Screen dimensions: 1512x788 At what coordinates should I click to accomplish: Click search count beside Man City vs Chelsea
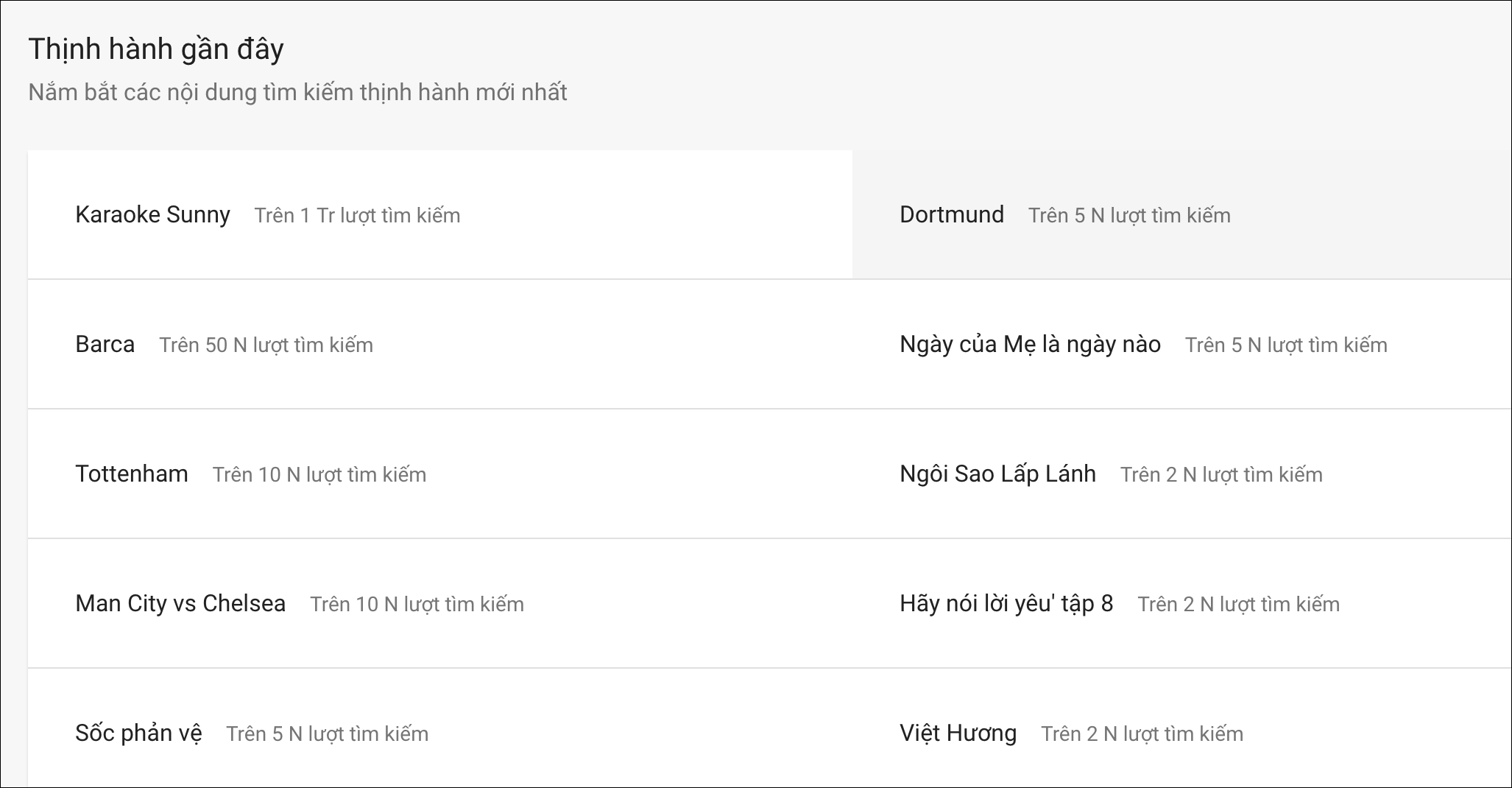(417, 604)
